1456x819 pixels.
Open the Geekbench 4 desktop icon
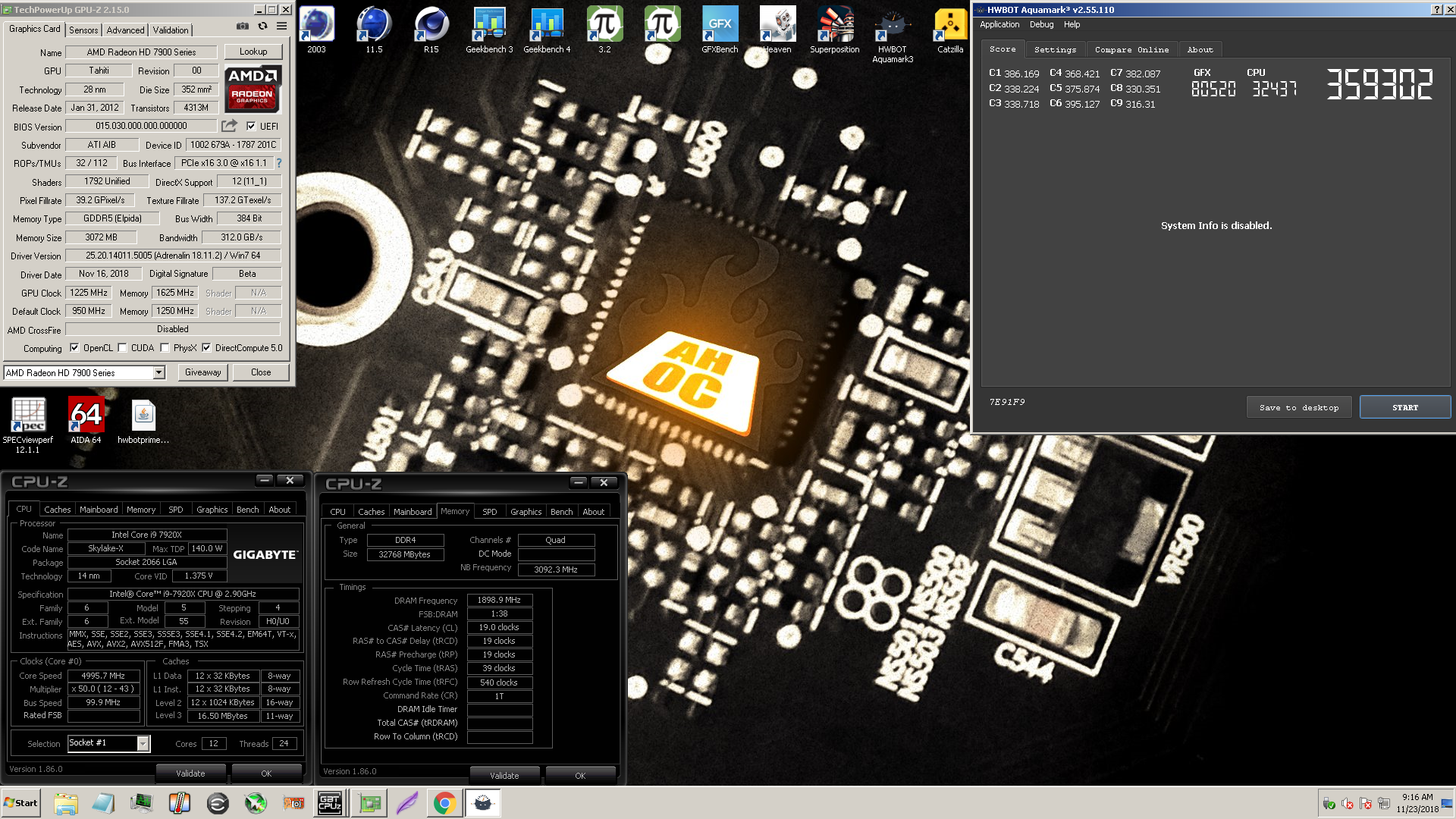[547, 30]
